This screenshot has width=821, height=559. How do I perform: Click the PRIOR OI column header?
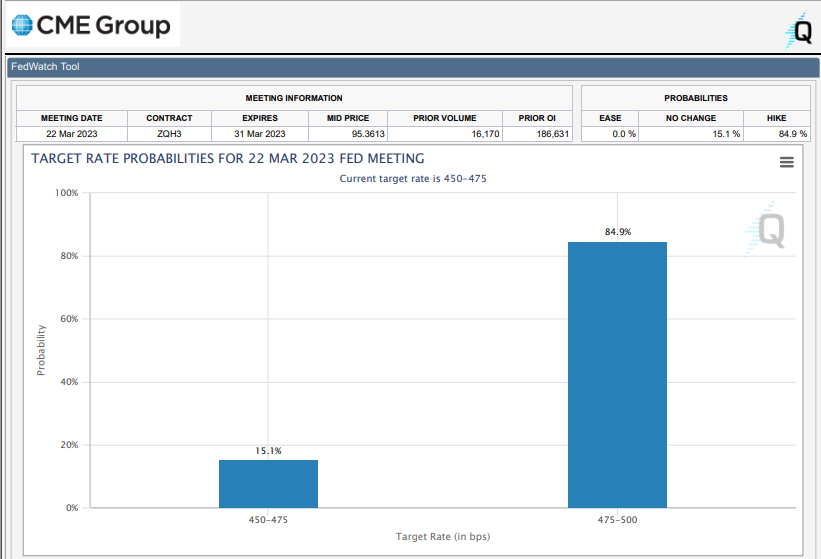[537, 118]
